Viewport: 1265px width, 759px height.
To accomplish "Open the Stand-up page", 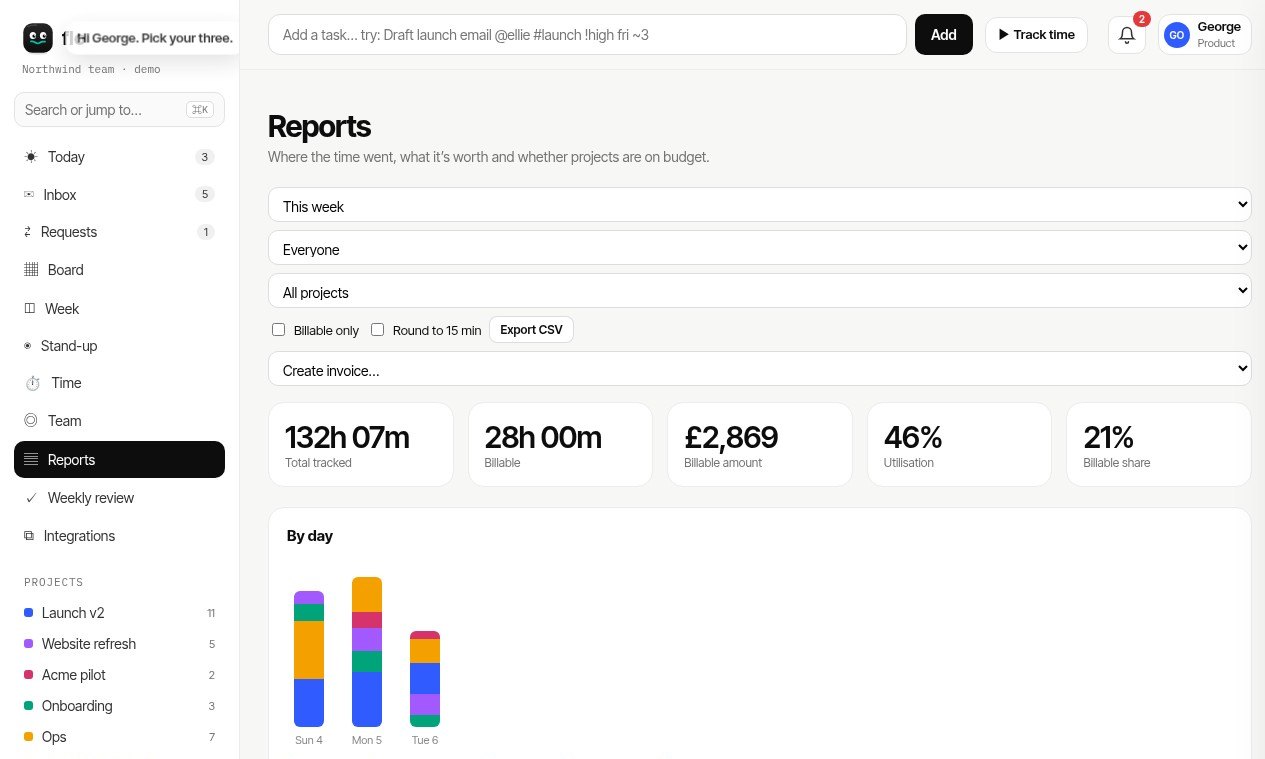I will [x=119, y=346].
